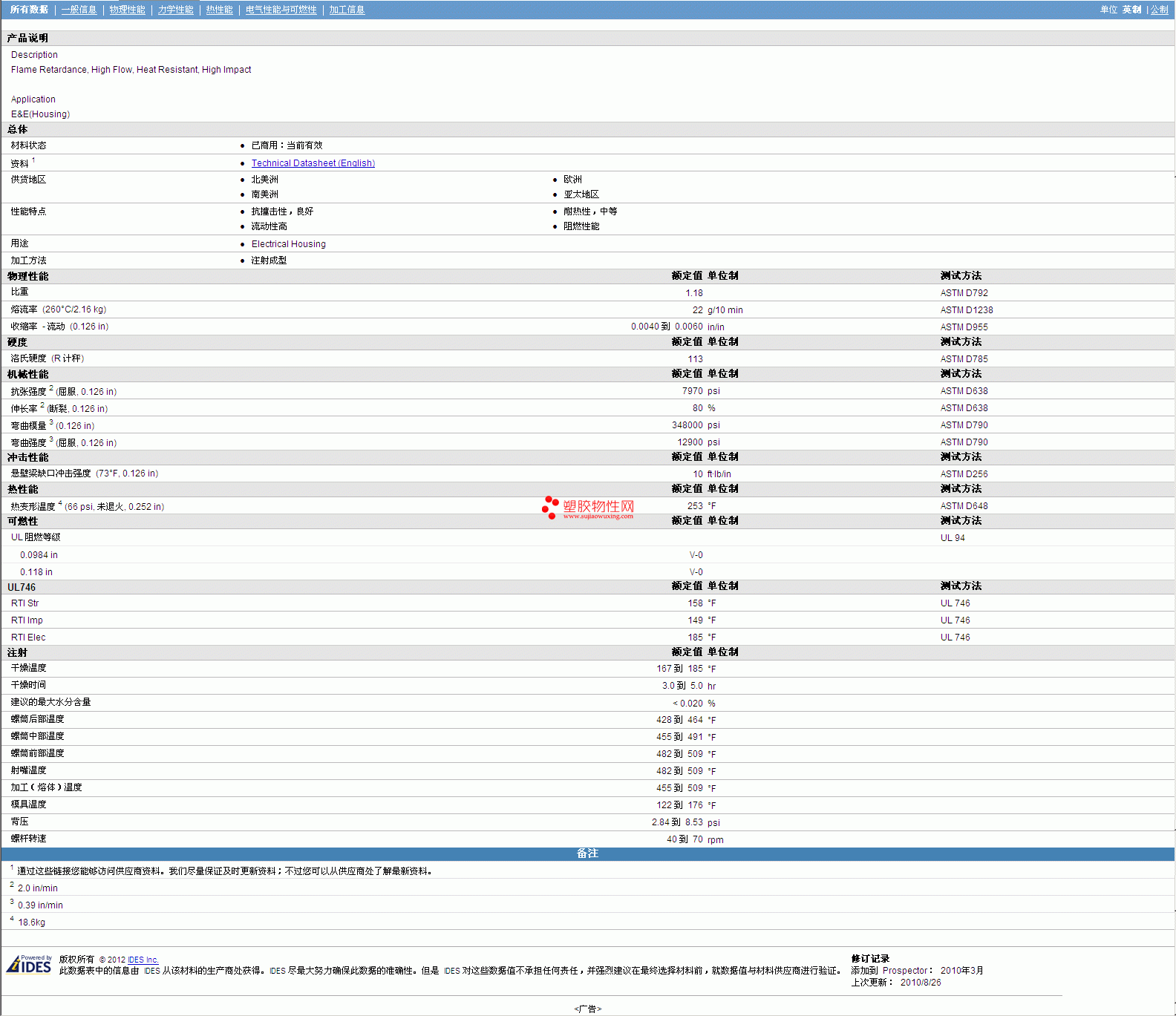Switch units to 公制 (metric)
The image size is (1176, 1016).
[x=1159, y=10]
